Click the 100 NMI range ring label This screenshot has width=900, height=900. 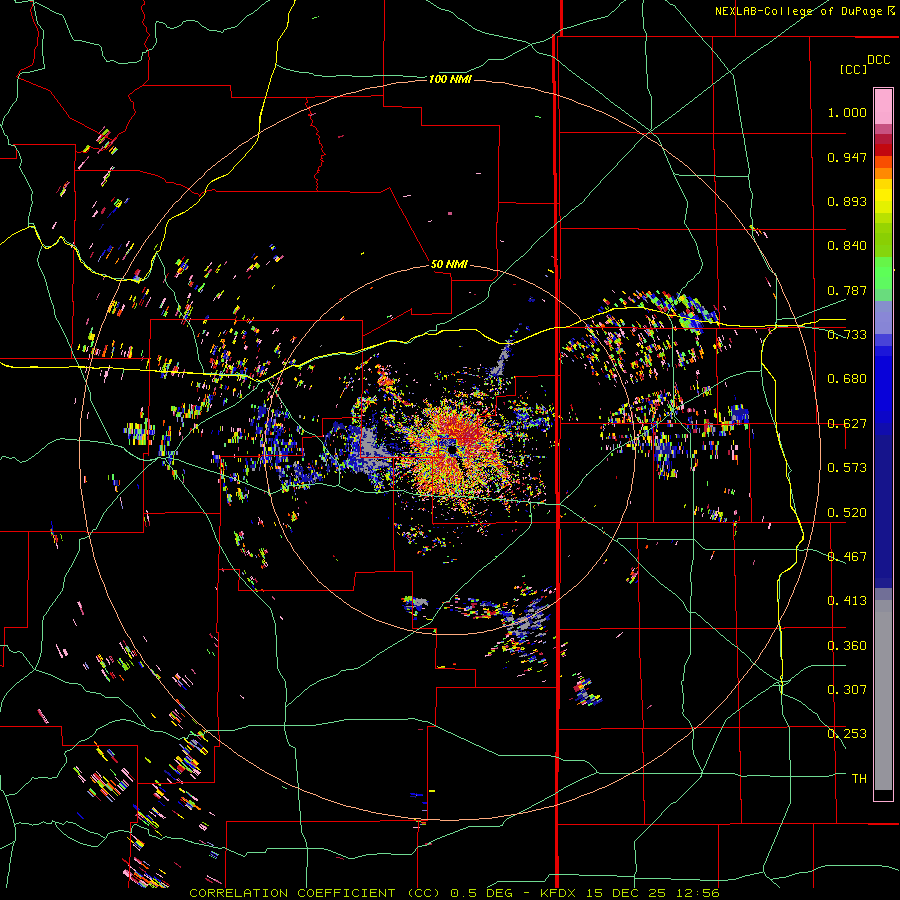(450, 79)
